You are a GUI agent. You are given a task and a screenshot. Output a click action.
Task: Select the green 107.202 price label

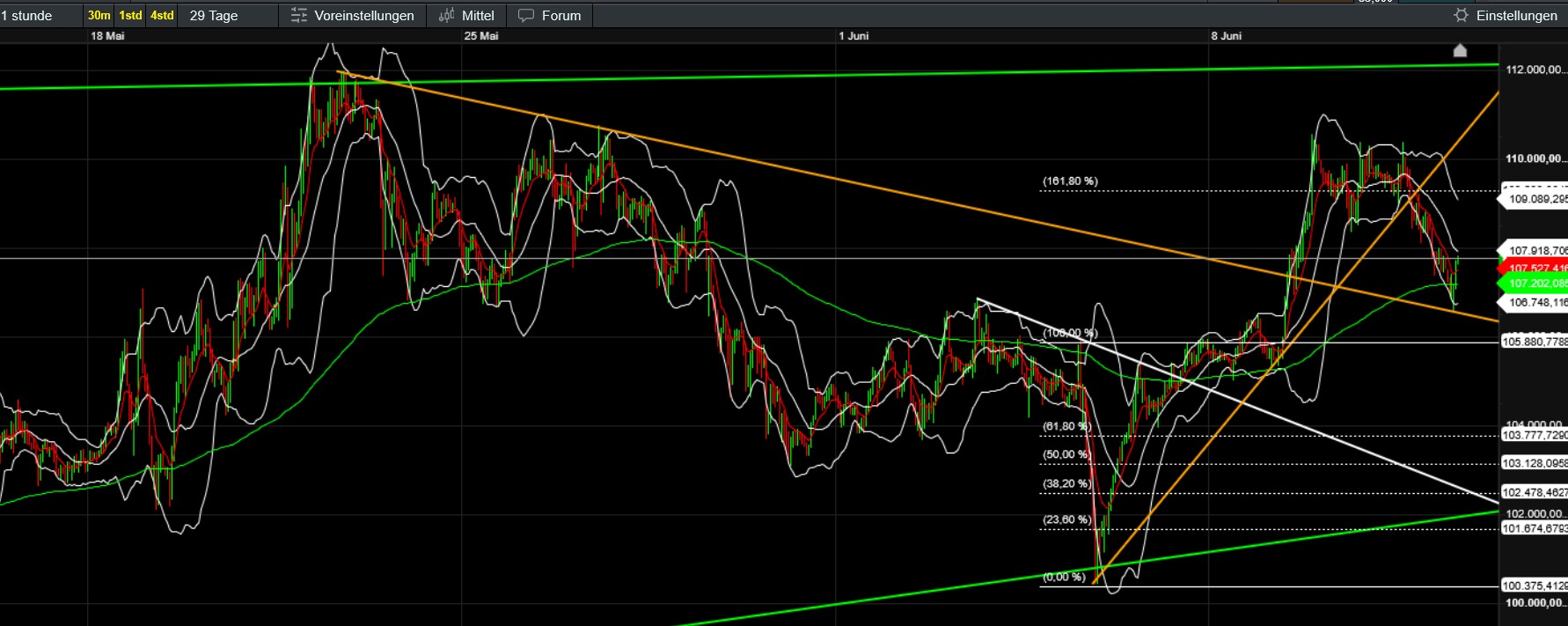1535,284
